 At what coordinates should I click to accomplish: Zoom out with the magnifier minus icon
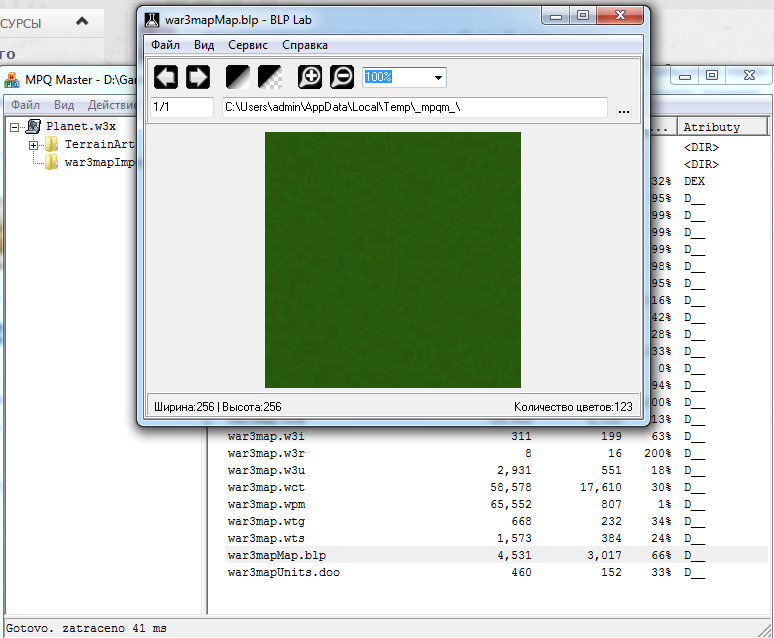(x=342, y=77)
